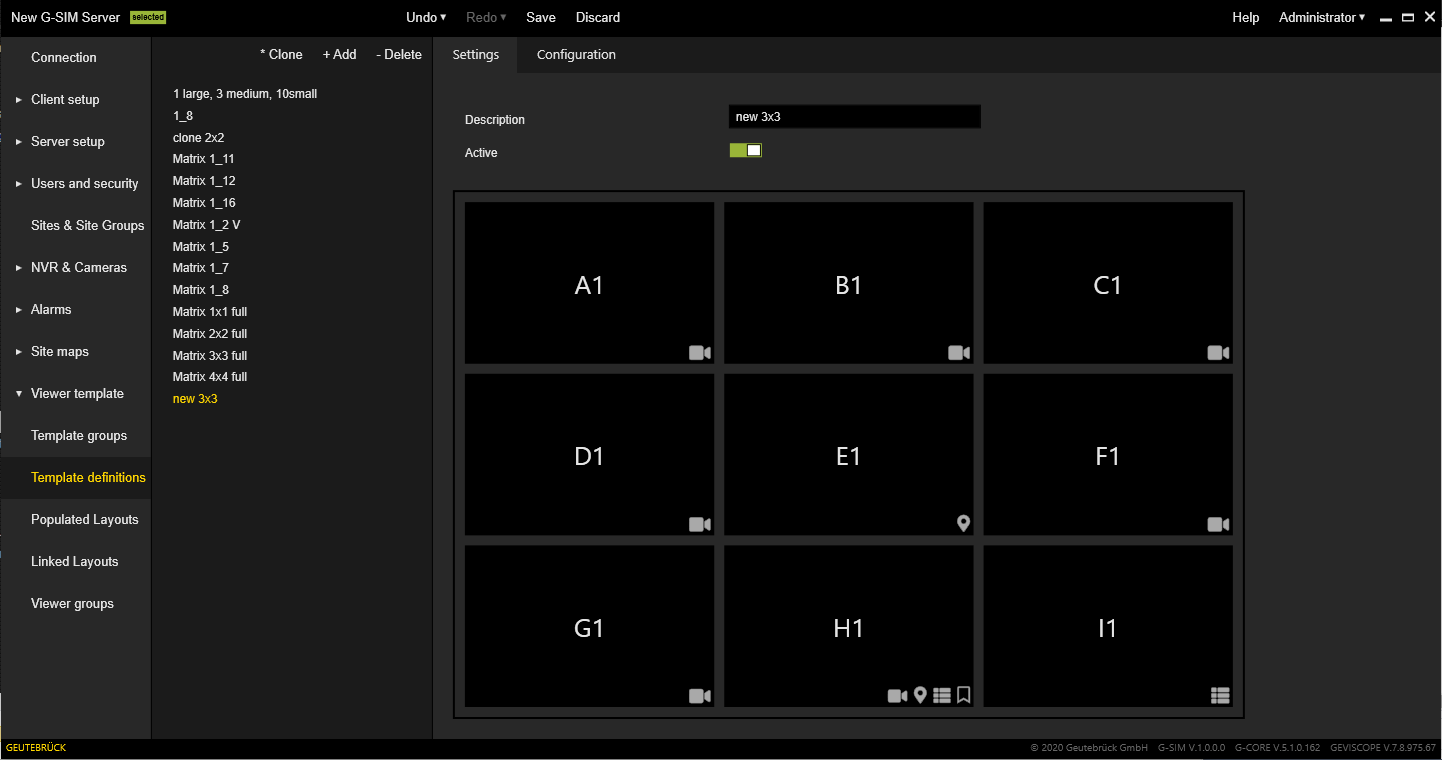Click the map pin icon in tile H1
This screenshot has height=760, width=1442.
coord(920,695)
